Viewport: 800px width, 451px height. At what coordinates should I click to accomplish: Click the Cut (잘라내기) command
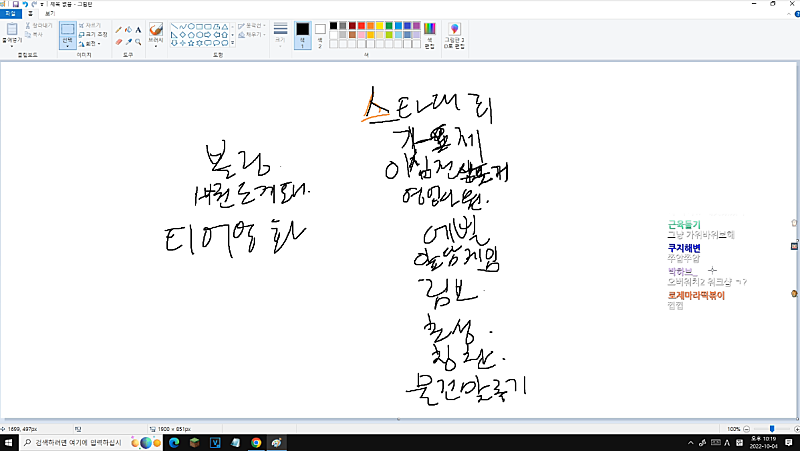(39, 25)
